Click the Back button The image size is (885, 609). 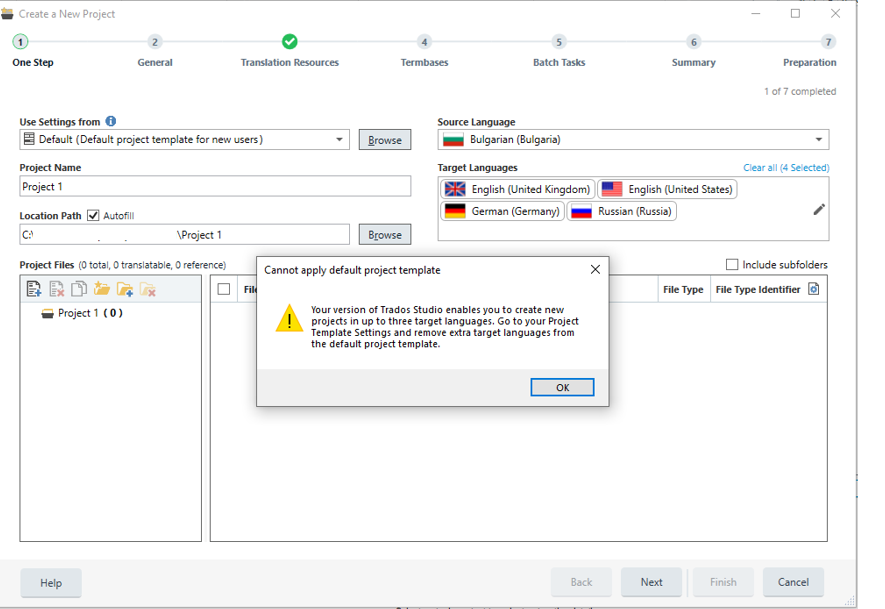tap(581, 582)
